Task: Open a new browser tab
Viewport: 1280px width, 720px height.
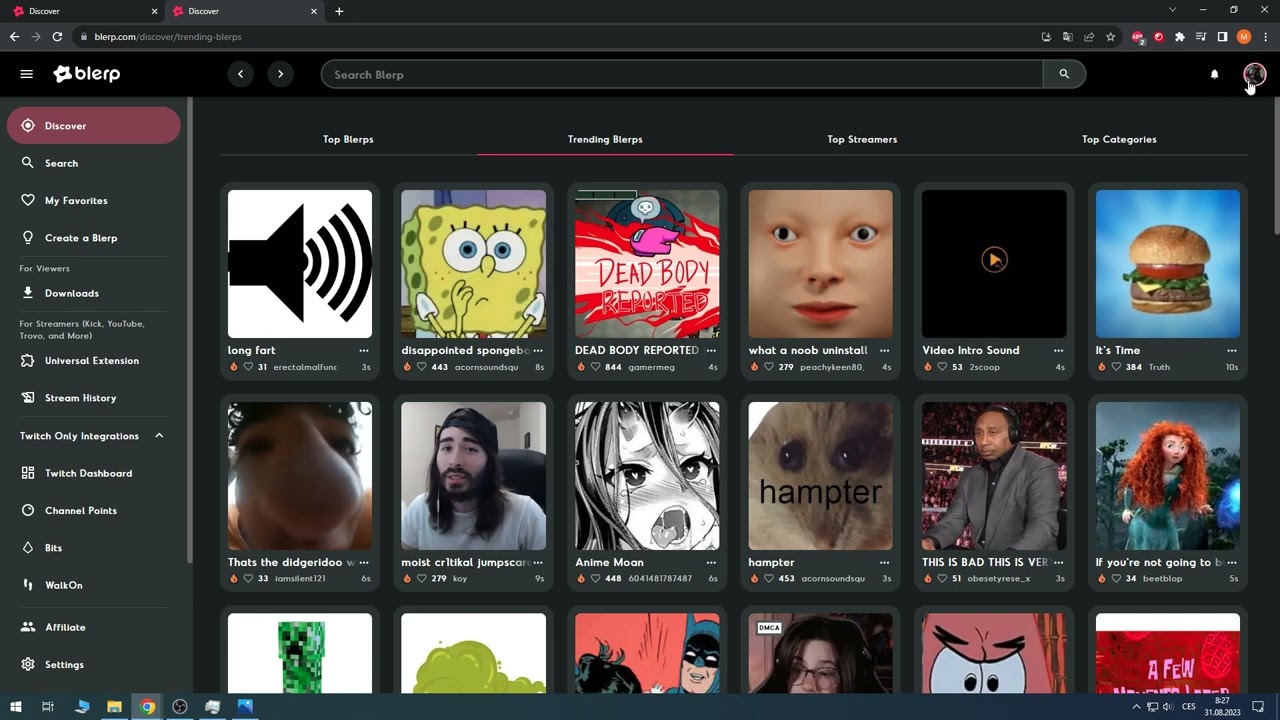Action: (x=339, y=11)
